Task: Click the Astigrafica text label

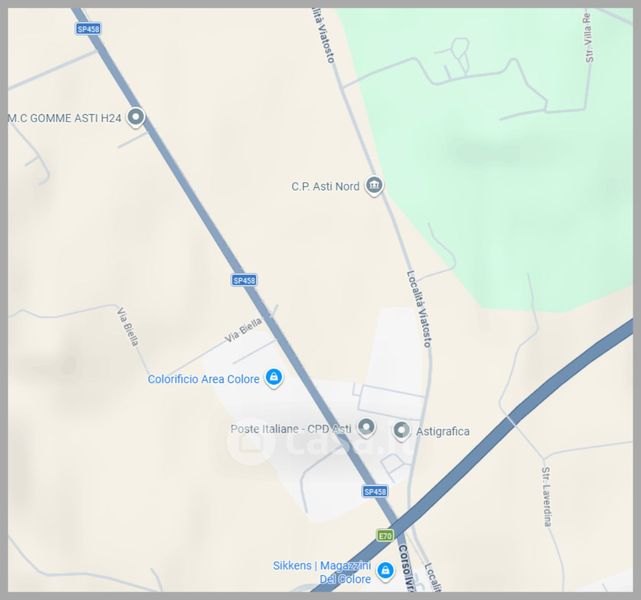Action: pos(443,432)
